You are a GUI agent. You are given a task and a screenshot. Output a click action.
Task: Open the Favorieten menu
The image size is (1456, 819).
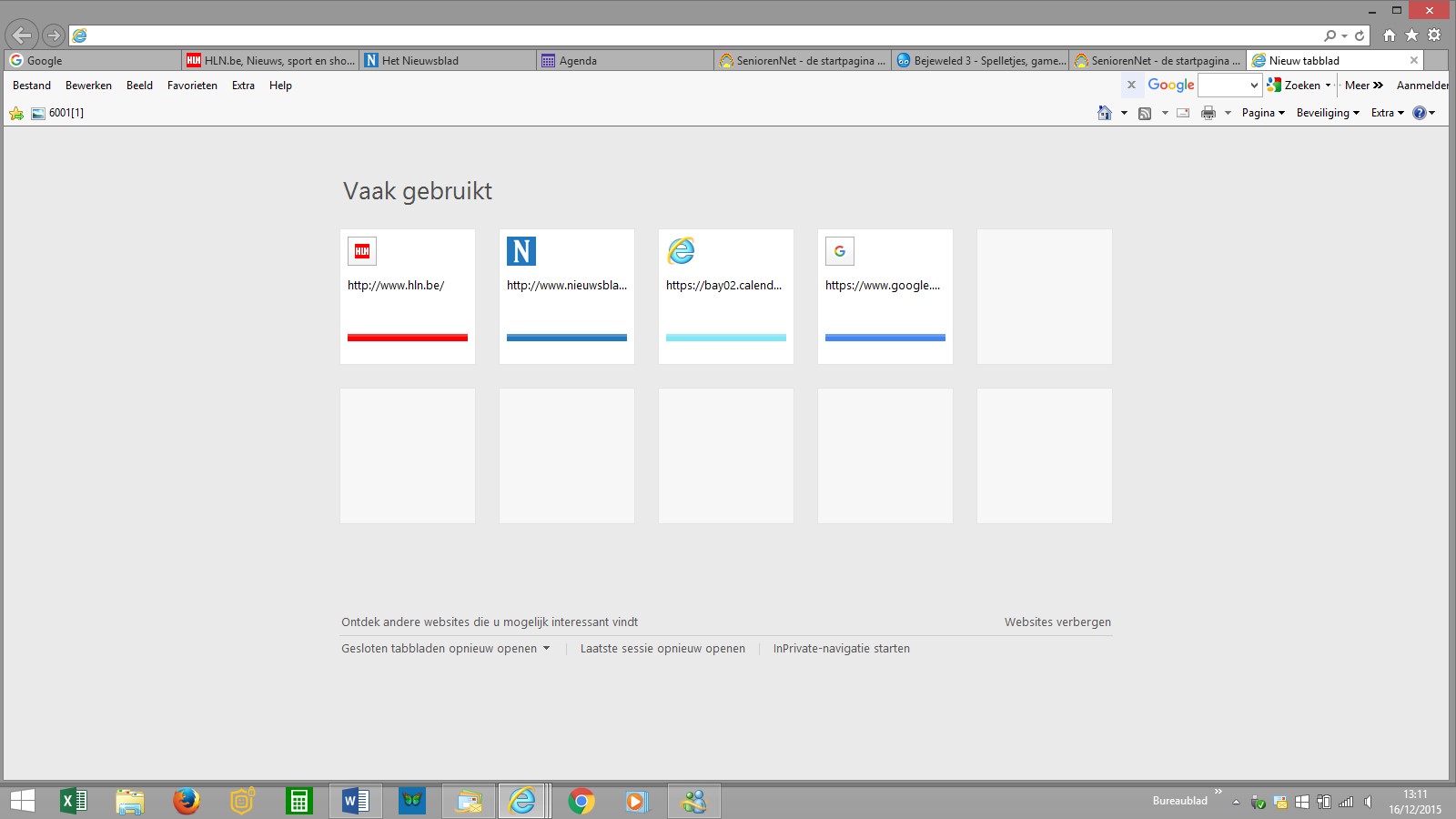pos(192,86)
